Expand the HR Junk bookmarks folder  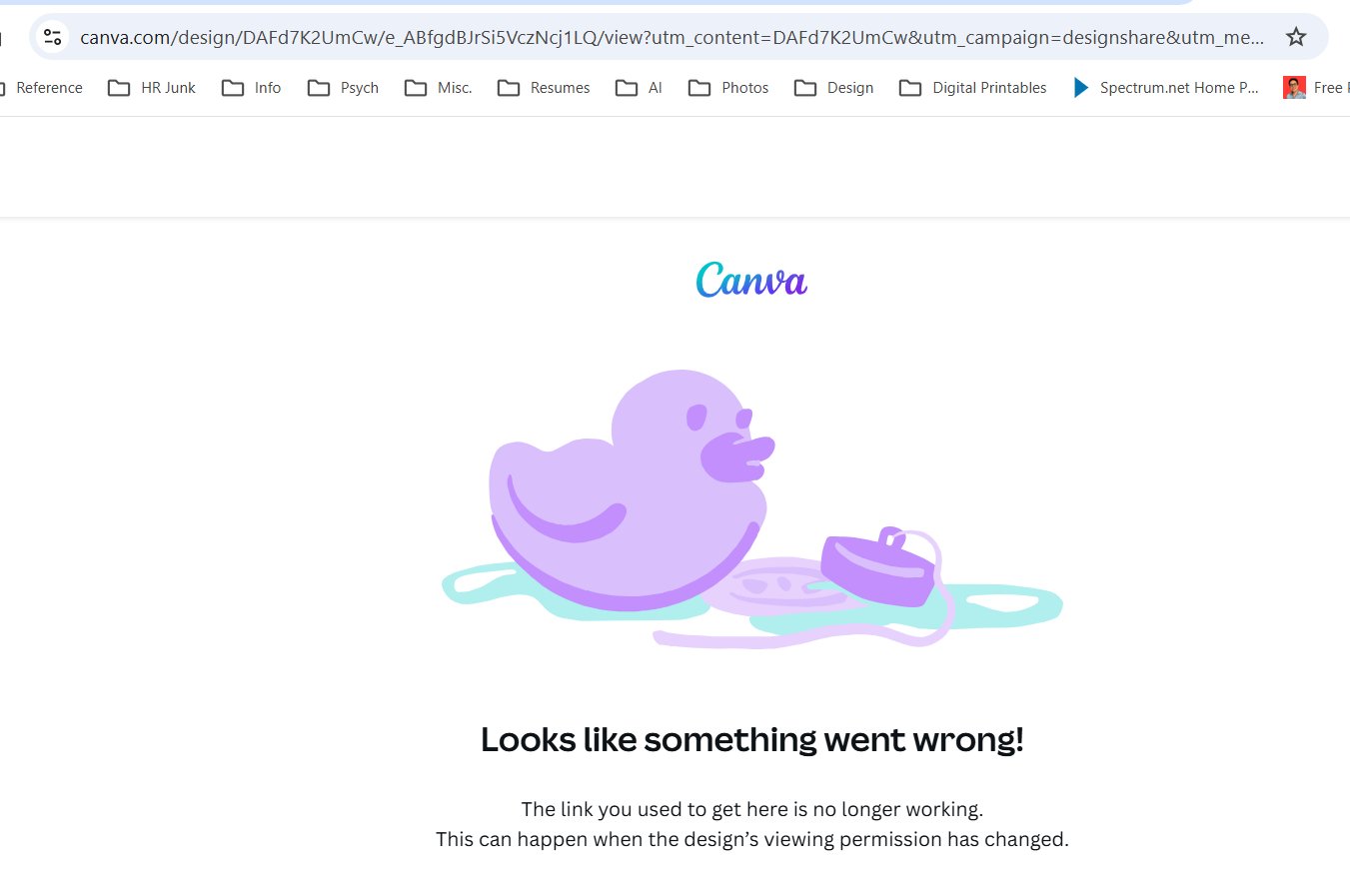point(153,88)
